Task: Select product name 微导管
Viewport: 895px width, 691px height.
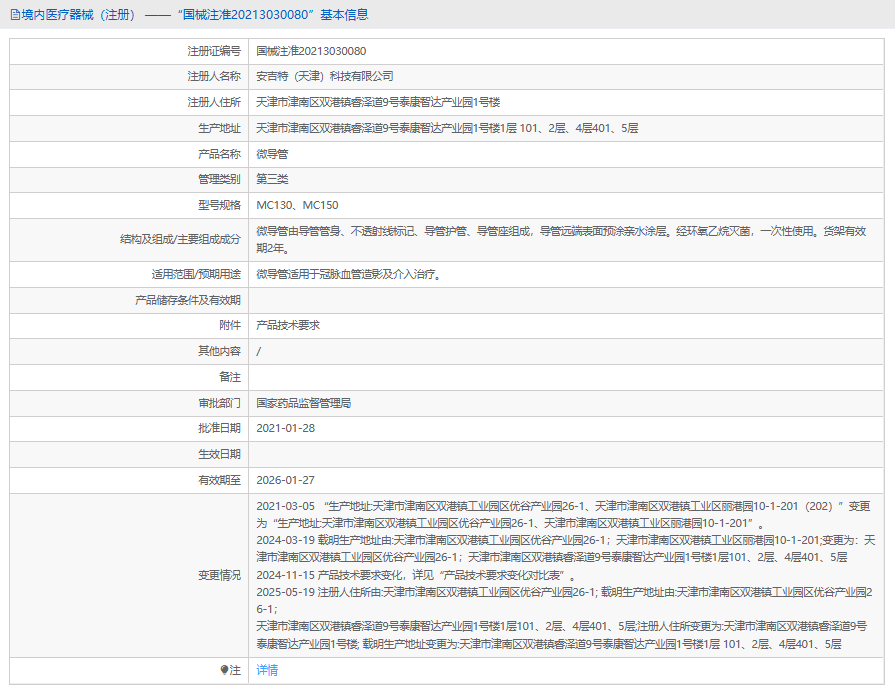Action: (x=272, y=154)
